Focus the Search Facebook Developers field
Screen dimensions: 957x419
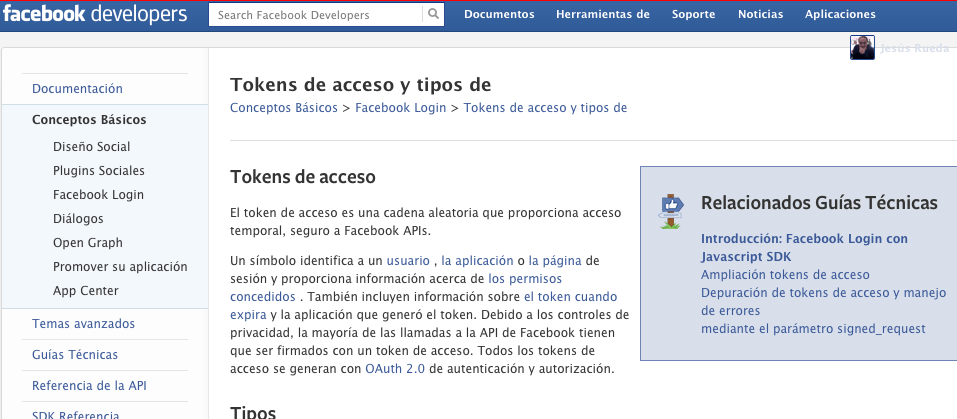click(x=316, y=15)
